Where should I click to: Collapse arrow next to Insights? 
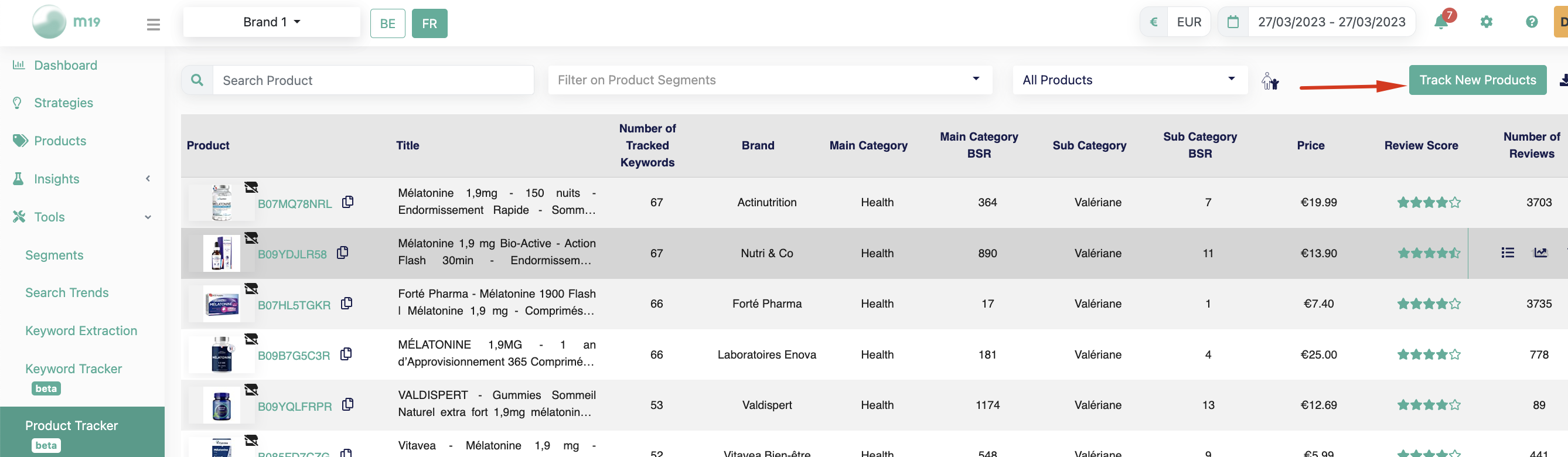(x=148, y=178)
